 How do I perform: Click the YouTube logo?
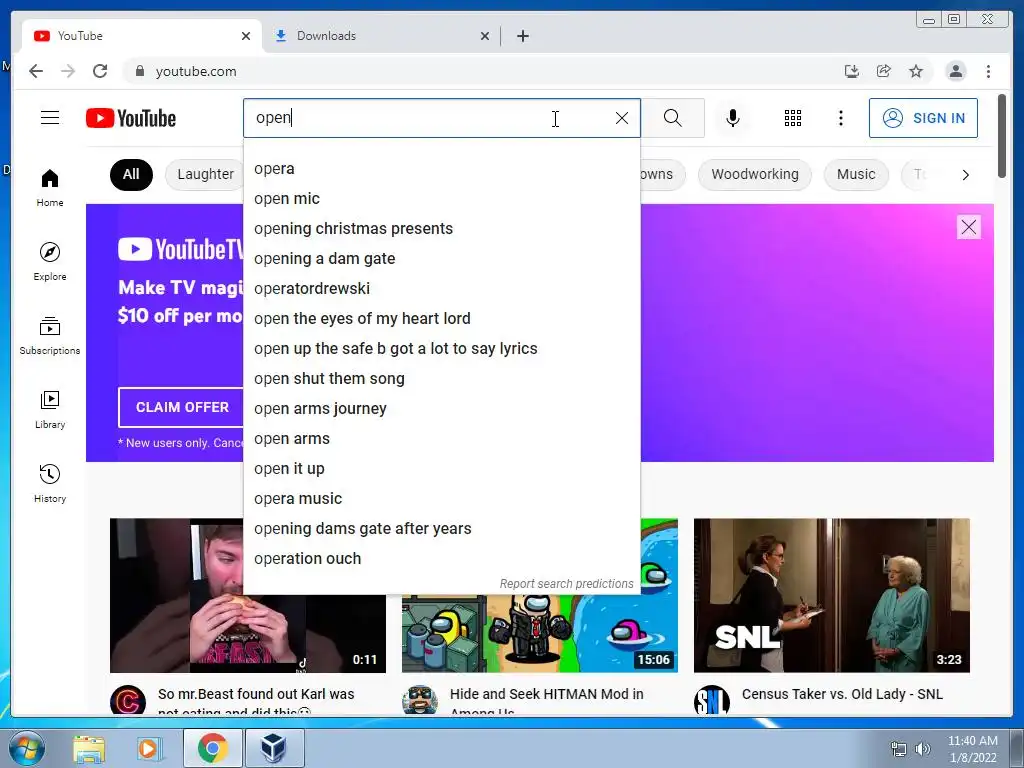point(131,118)
